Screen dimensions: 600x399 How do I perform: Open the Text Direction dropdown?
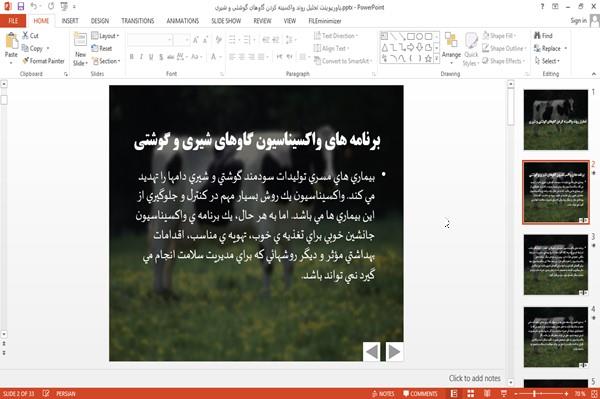pyautogui.click(x=336, y=36)
